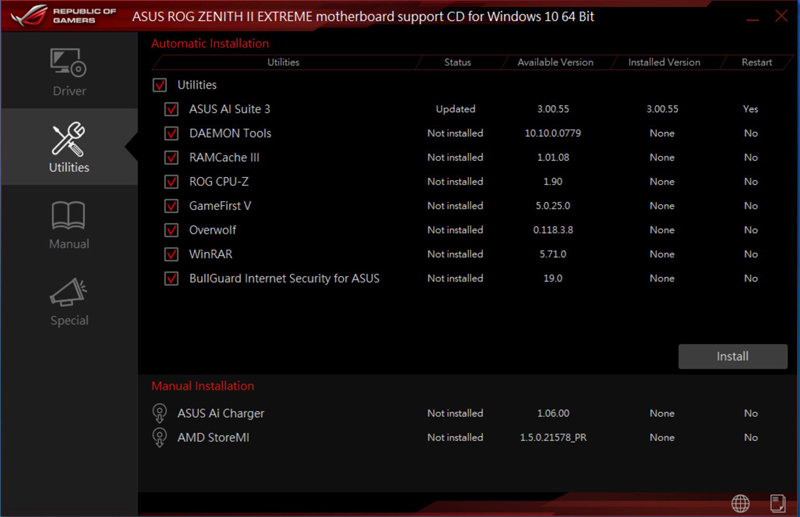Click the bottom-right disc browse icon
The image size is (800, 517).
click(778, 503)
